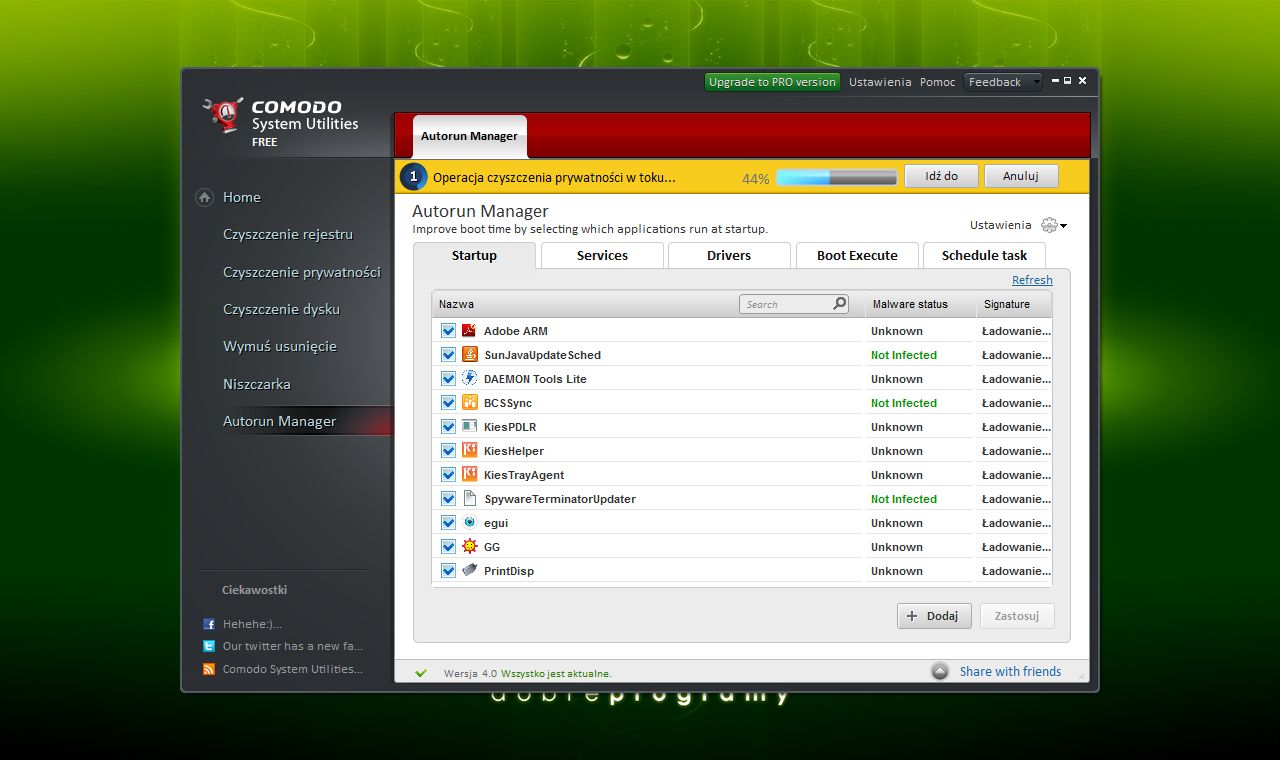Click the Adobe ARM application icon

click(470, 331)
